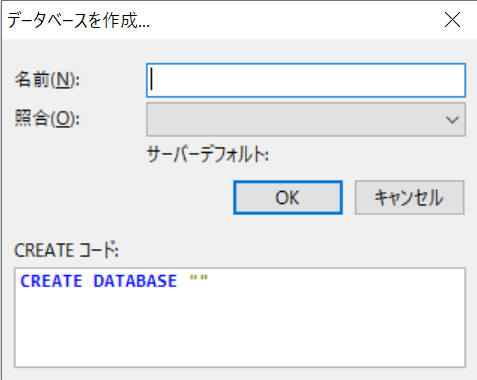Click the blank dialog area left of OK
Screen dimensions: 477x380
click(123, 198)
